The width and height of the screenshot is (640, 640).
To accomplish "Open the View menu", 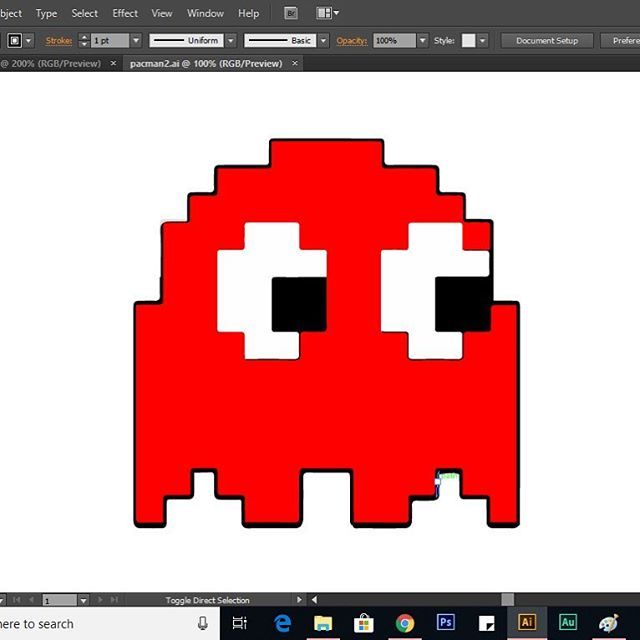I will coord(162,13).
